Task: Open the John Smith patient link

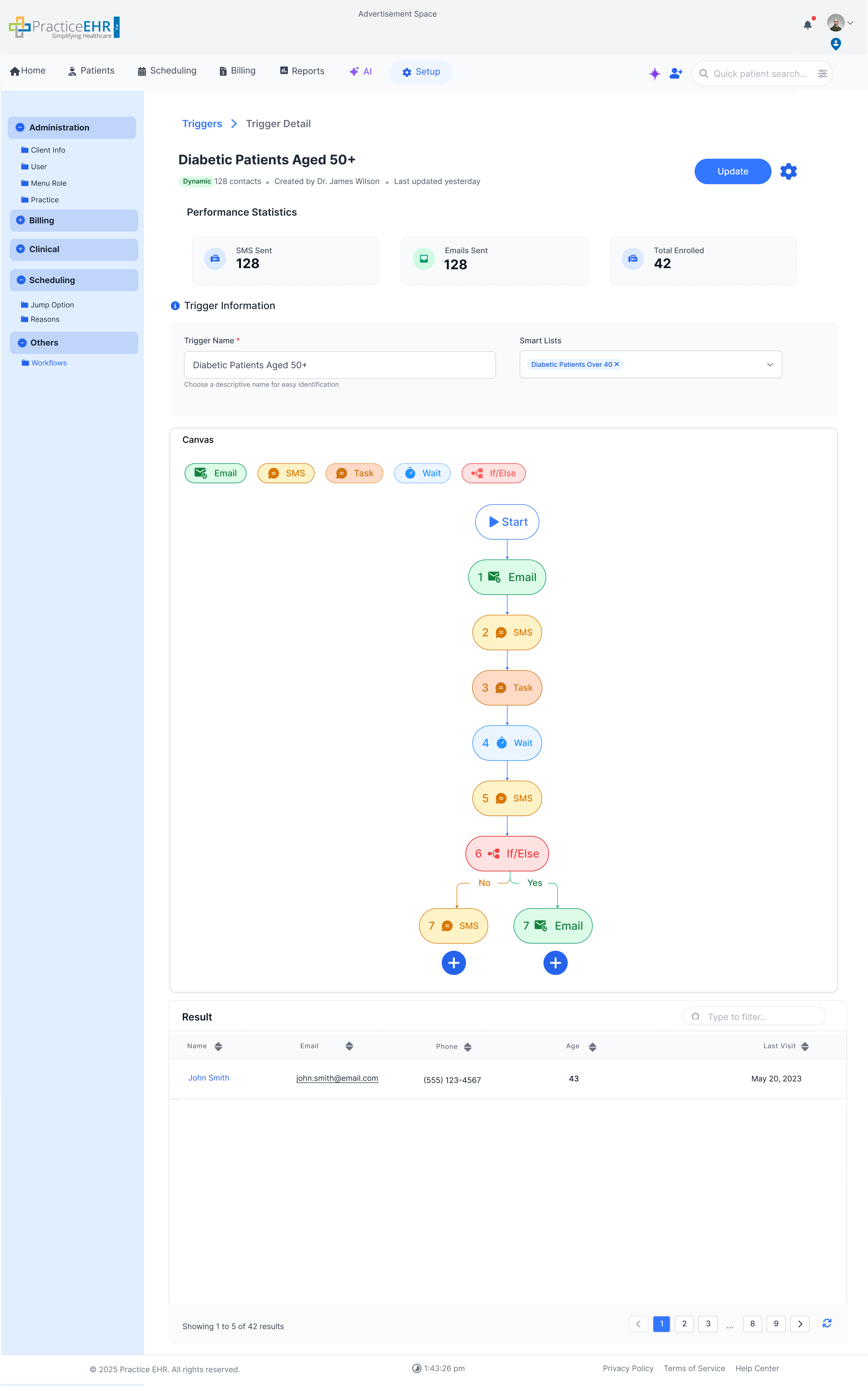Action: point(208,1078)
